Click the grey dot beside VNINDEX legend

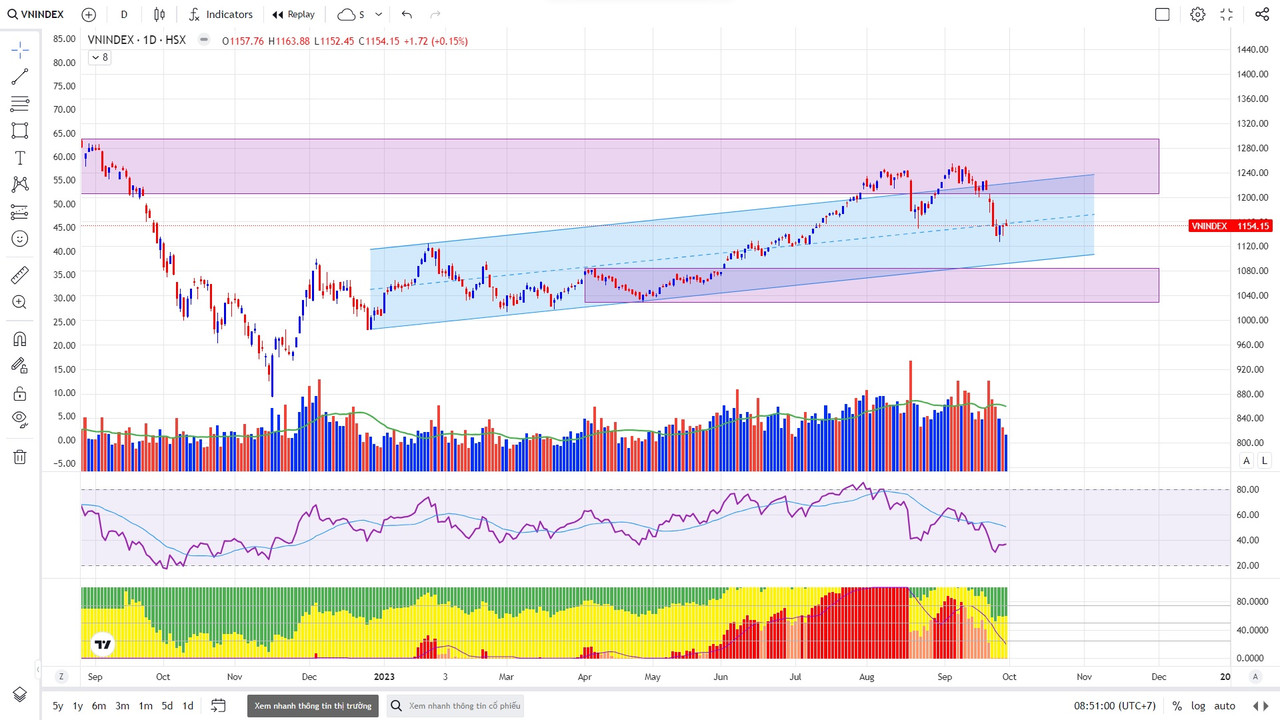[204, 41]
